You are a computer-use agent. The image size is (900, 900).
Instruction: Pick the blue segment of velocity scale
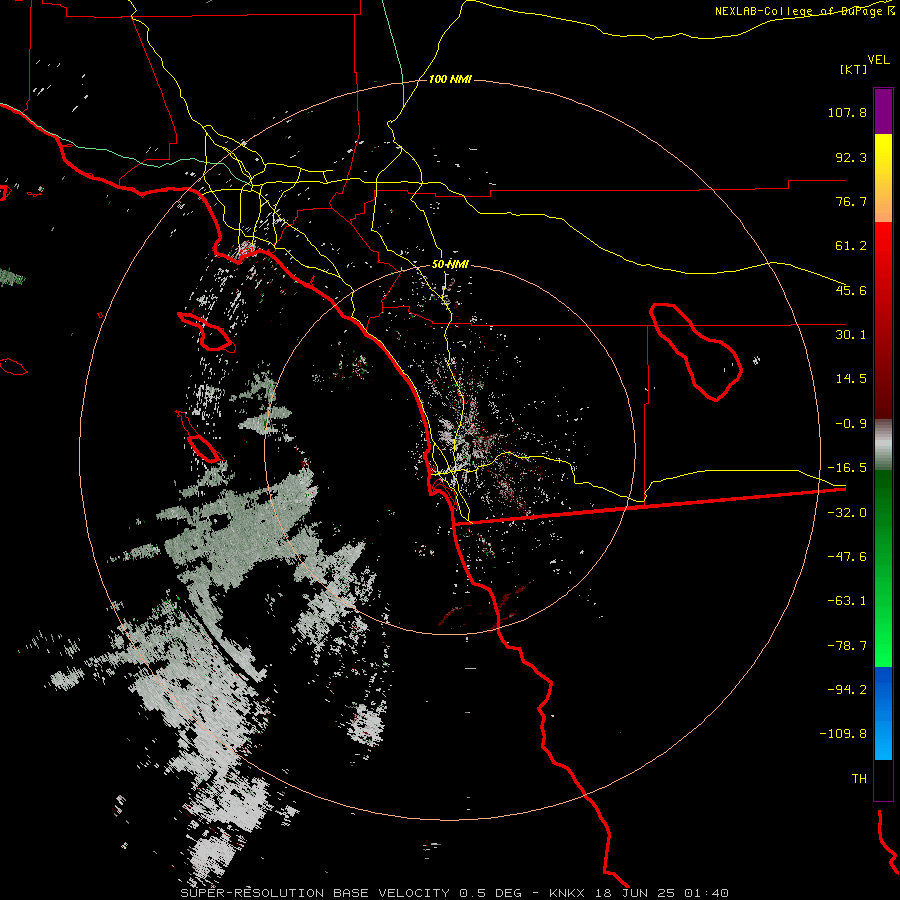[x=883, y=713]
